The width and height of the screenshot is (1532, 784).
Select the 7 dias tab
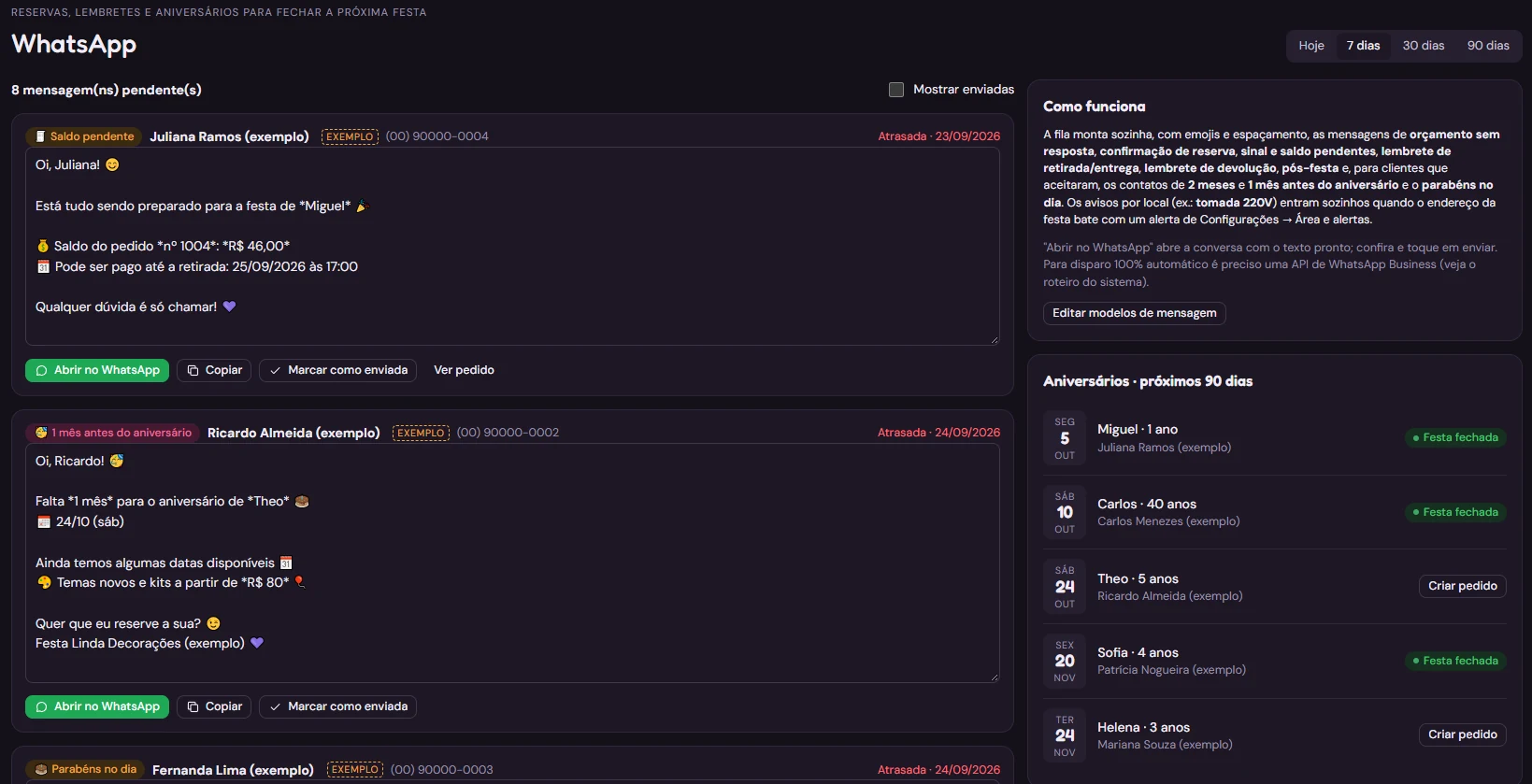coord(1363,46)
